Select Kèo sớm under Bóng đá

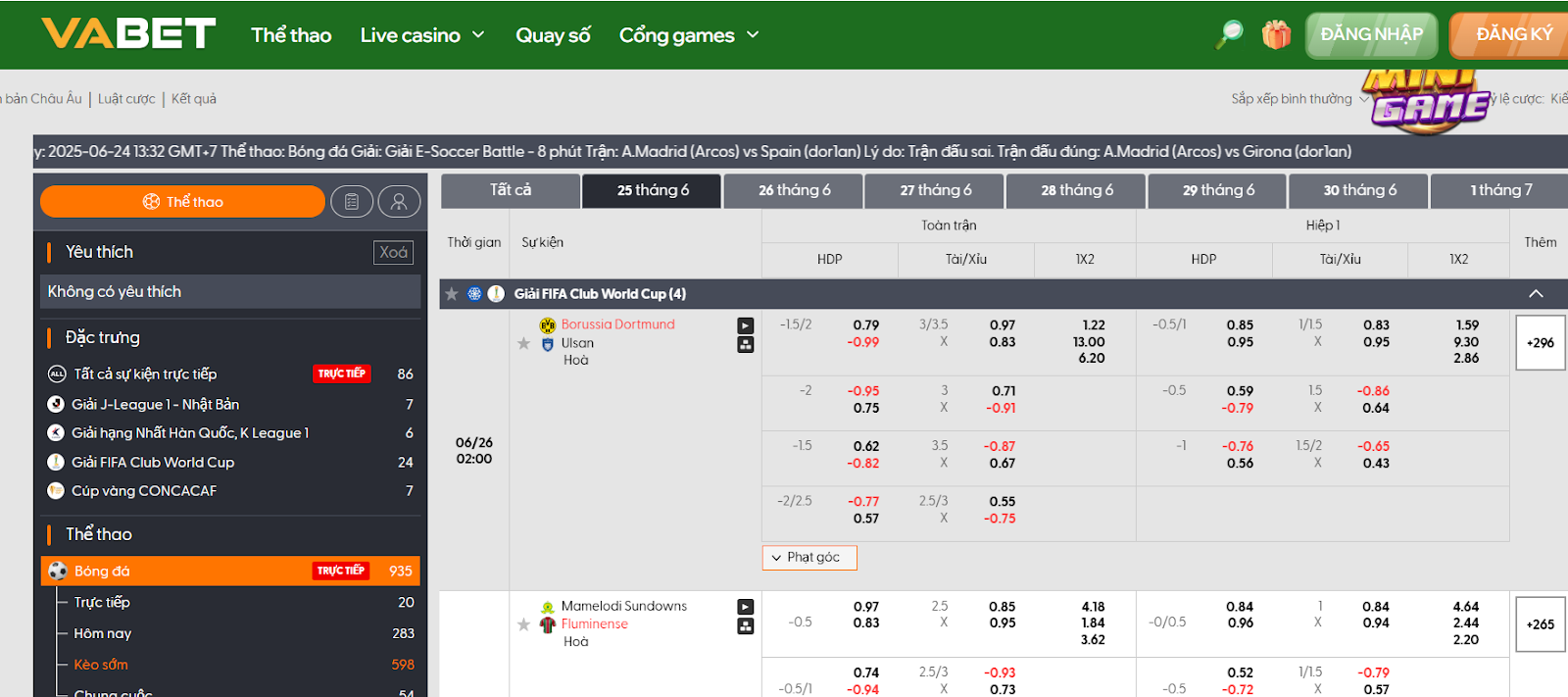coord(240,664)
